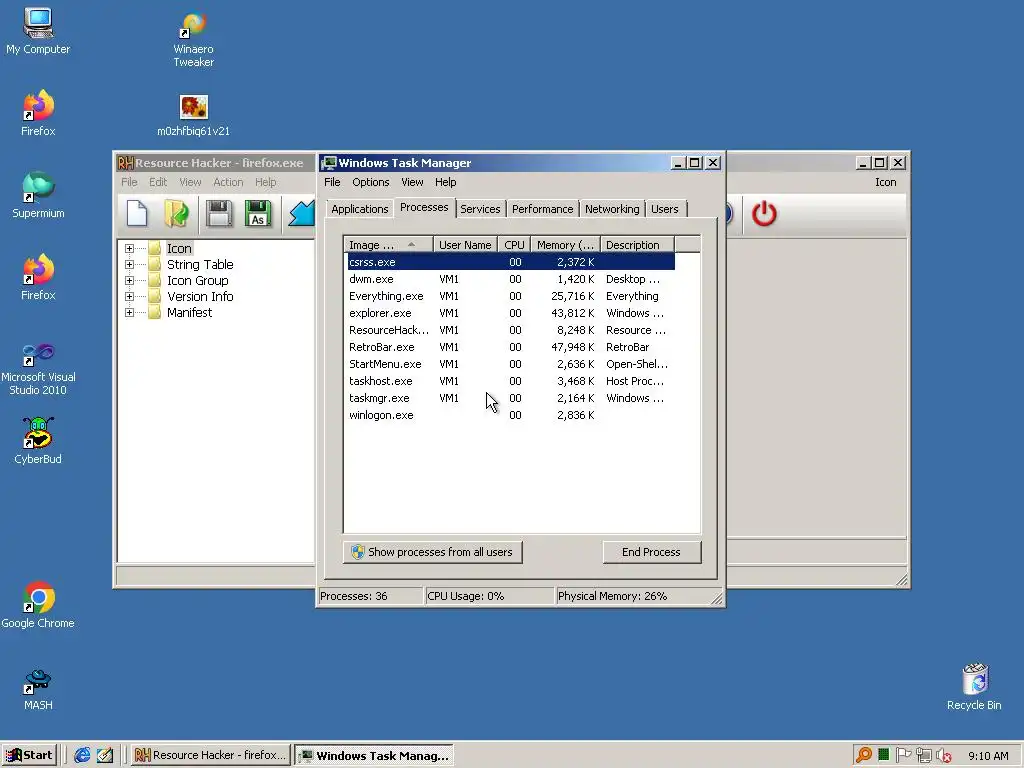Image resolution: width=1024 pixels, height=768 pixels.
Task: Sort by Image Name column header
Action: (x=388, y=245)
